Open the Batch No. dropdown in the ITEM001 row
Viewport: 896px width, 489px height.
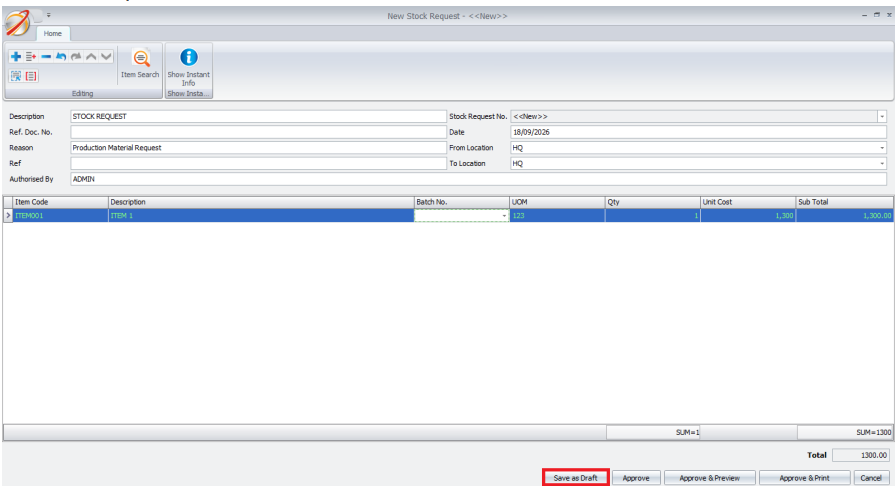[x=504, y=216]
